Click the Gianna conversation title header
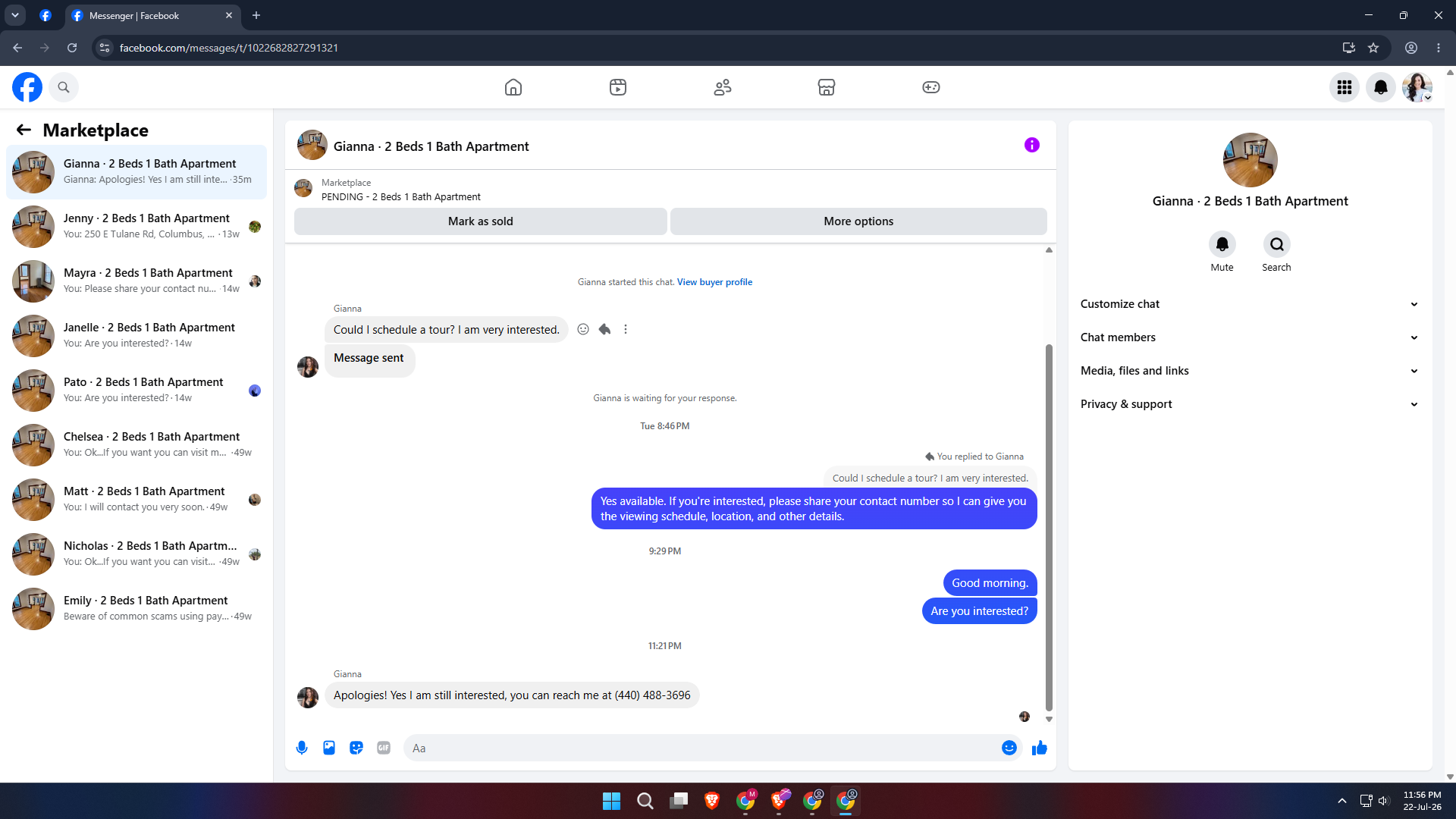This screenshot has height=819, width=1456. 431,146
